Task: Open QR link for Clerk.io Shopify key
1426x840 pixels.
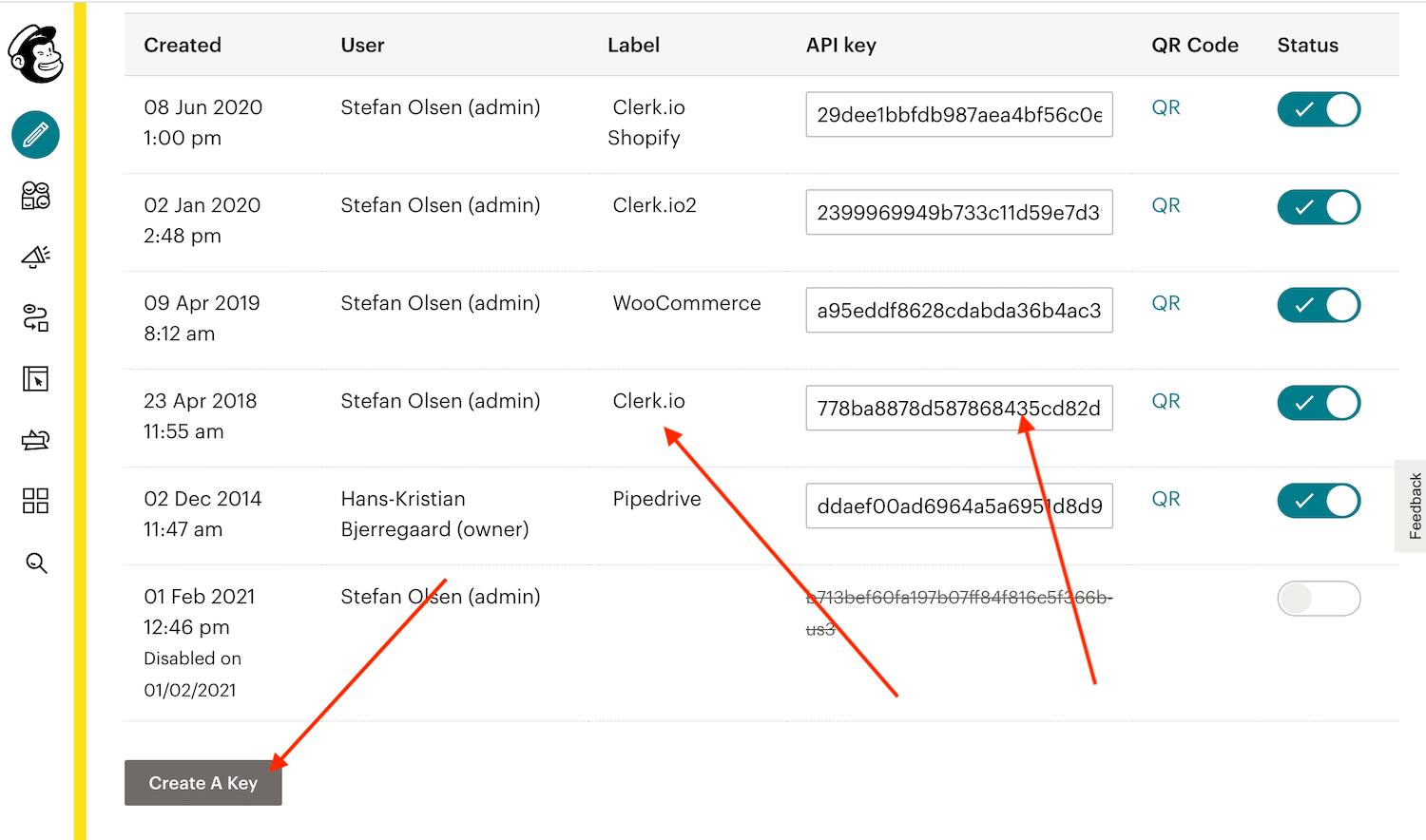Action: pyautogui.click(x=1166, y=107)
